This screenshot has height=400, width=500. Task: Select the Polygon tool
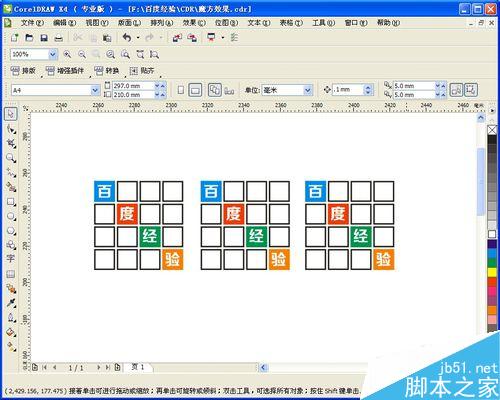click(11, 231)
